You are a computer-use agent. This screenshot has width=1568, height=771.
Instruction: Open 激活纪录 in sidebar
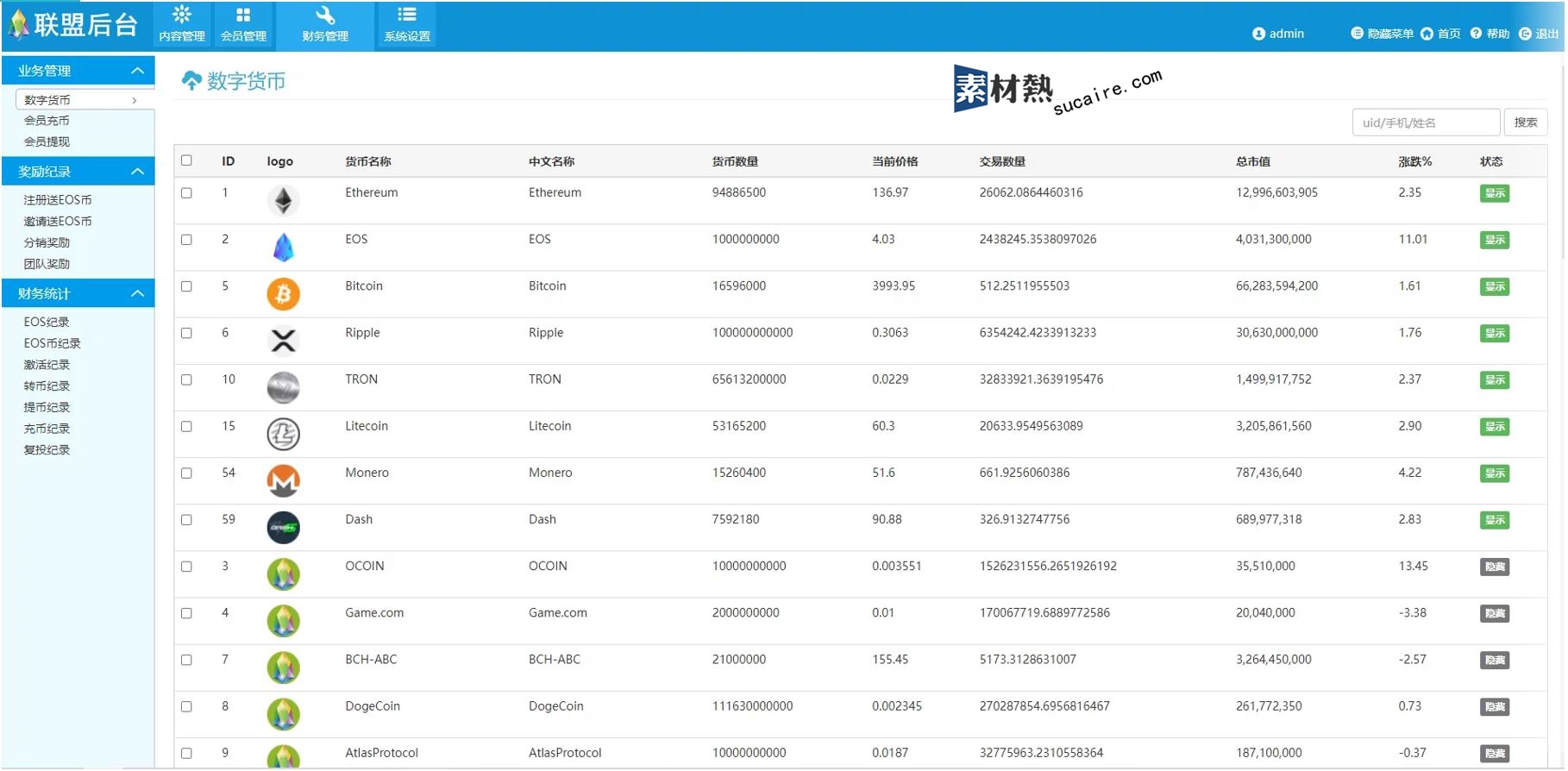tap(47, 365)
